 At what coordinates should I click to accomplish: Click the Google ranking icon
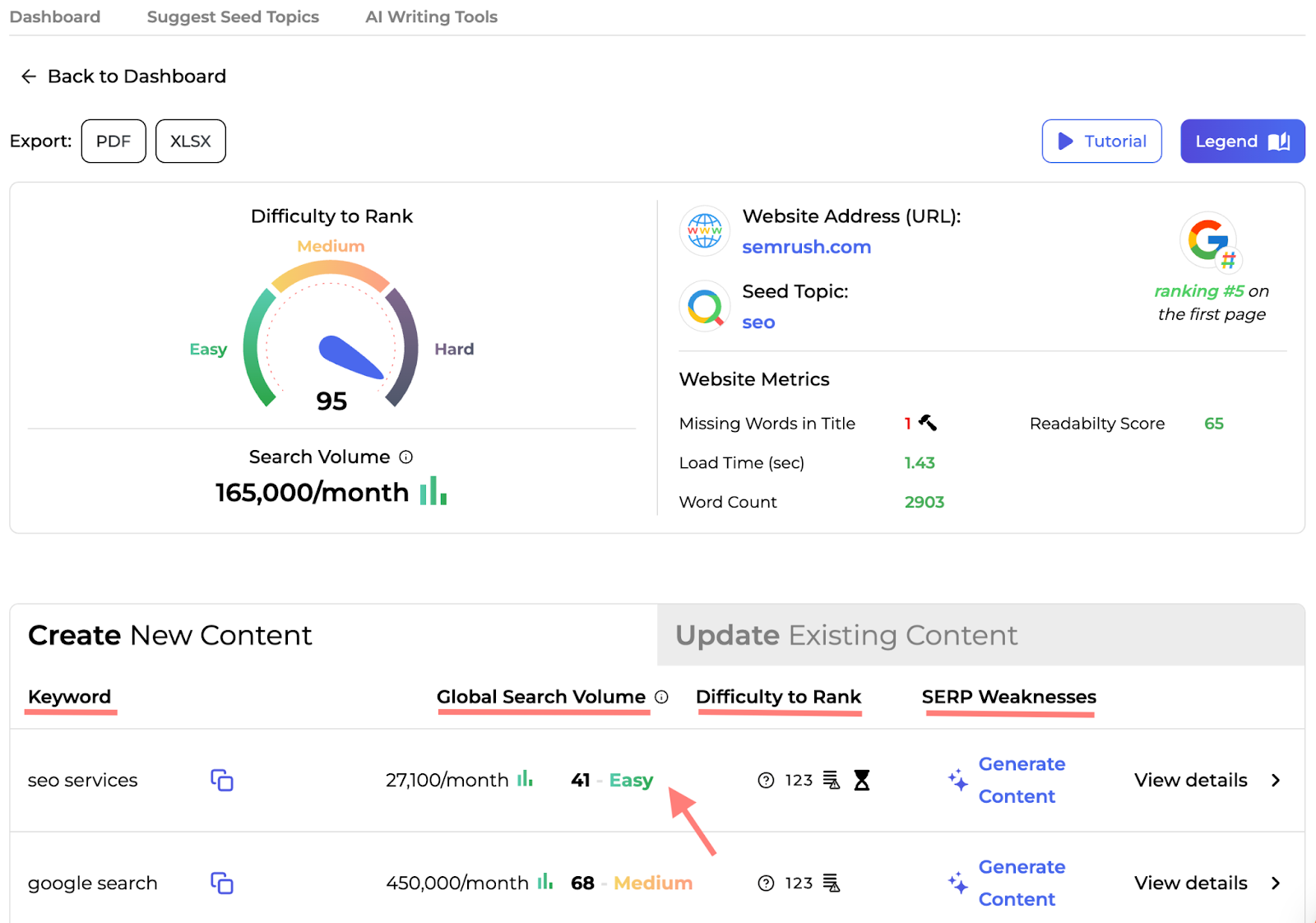point(1211,242)
